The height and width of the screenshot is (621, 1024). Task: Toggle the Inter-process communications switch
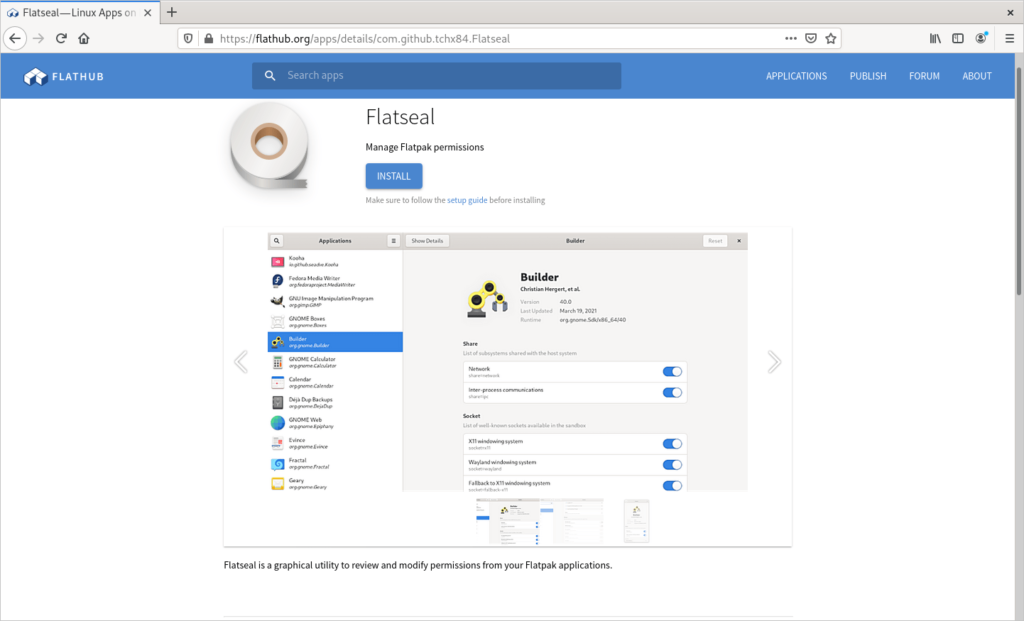pyautogui.click(x=672, y=392)
